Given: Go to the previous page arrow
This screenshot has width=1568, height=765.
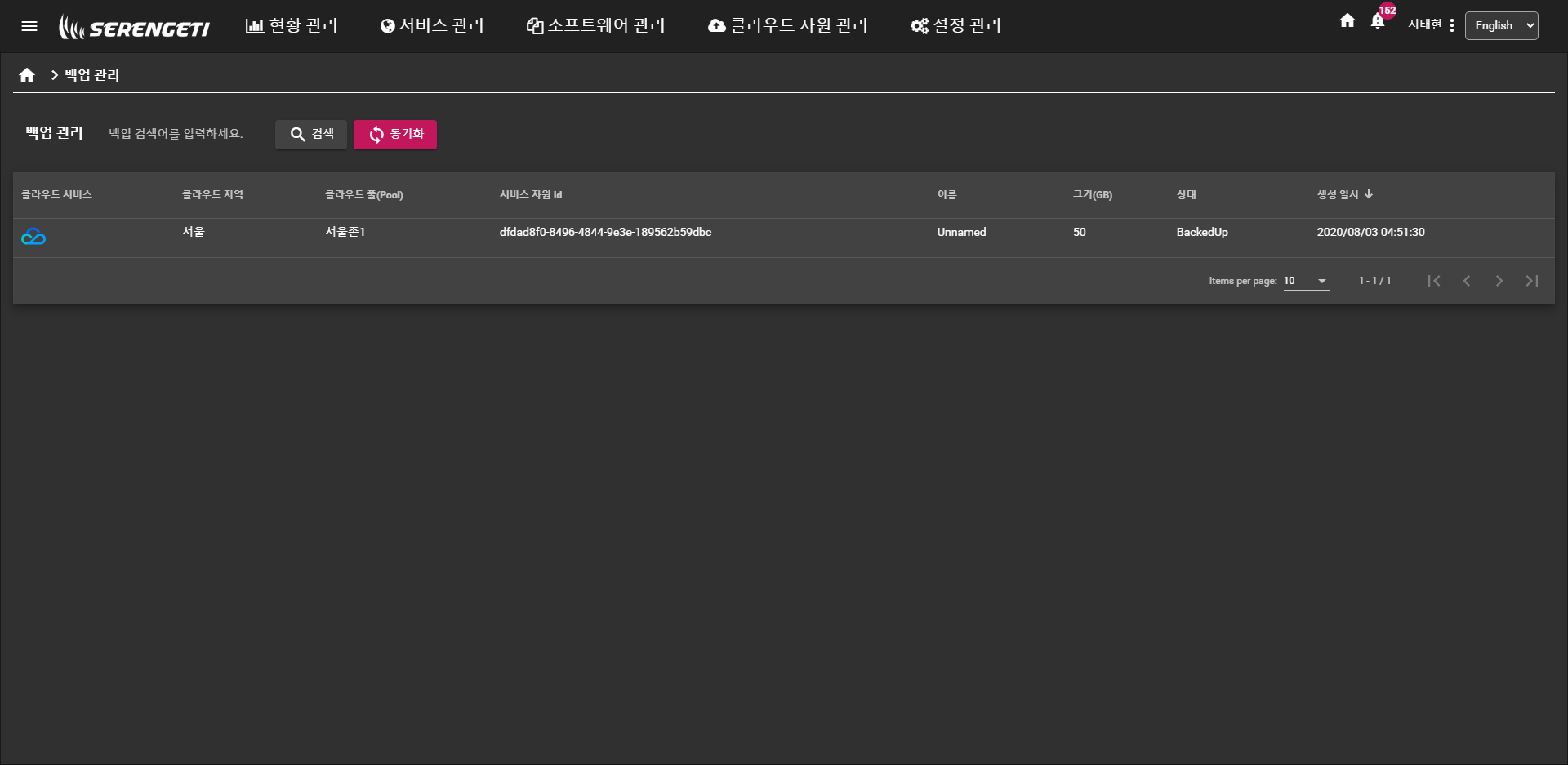Looking at the screenshot, I should click(1466, 281).
